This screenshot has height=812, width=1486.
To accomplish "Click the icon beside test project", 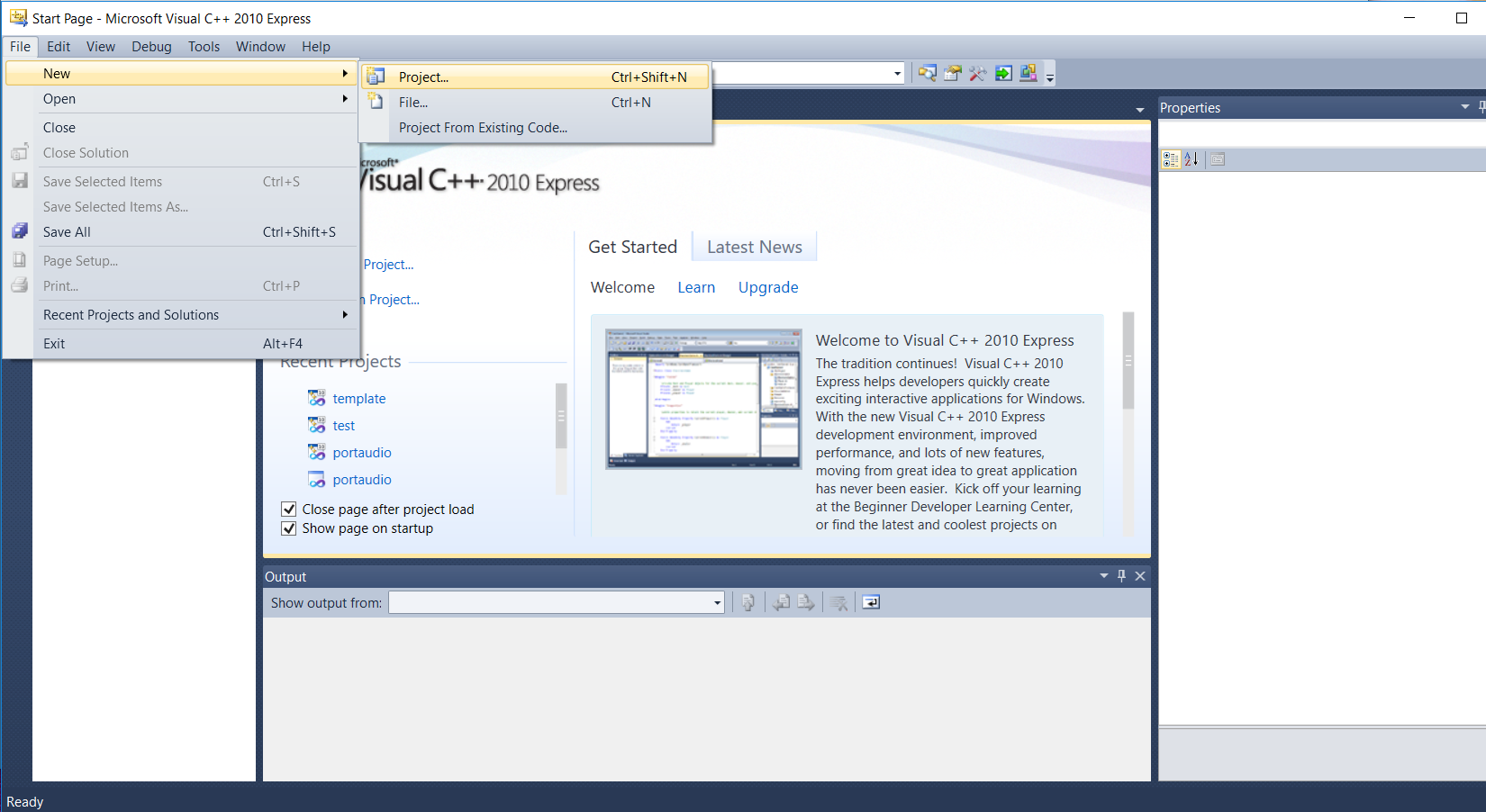I will click(317, 425).
